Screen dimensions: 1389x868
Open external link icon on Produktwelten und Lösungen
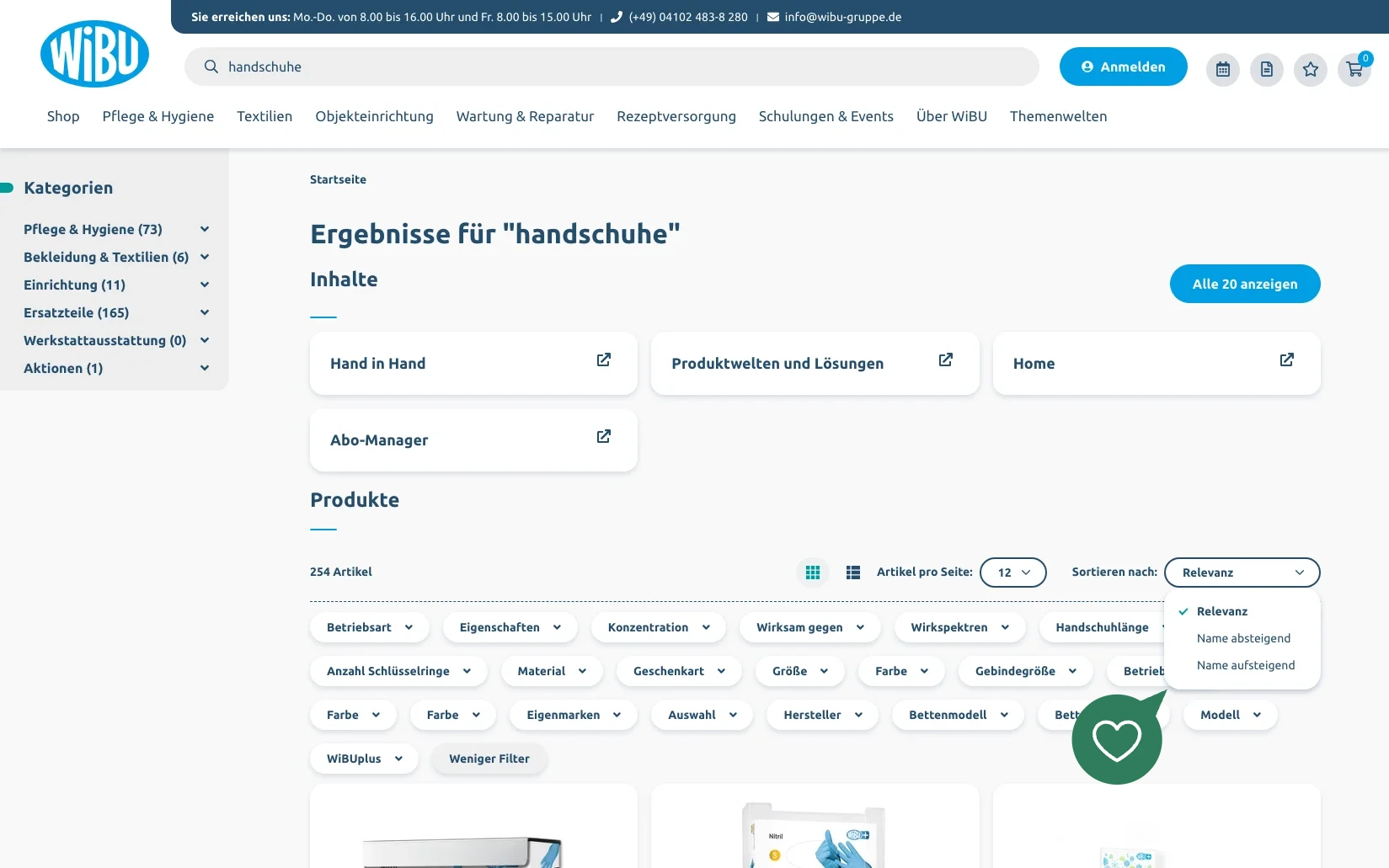coord(946,359)
